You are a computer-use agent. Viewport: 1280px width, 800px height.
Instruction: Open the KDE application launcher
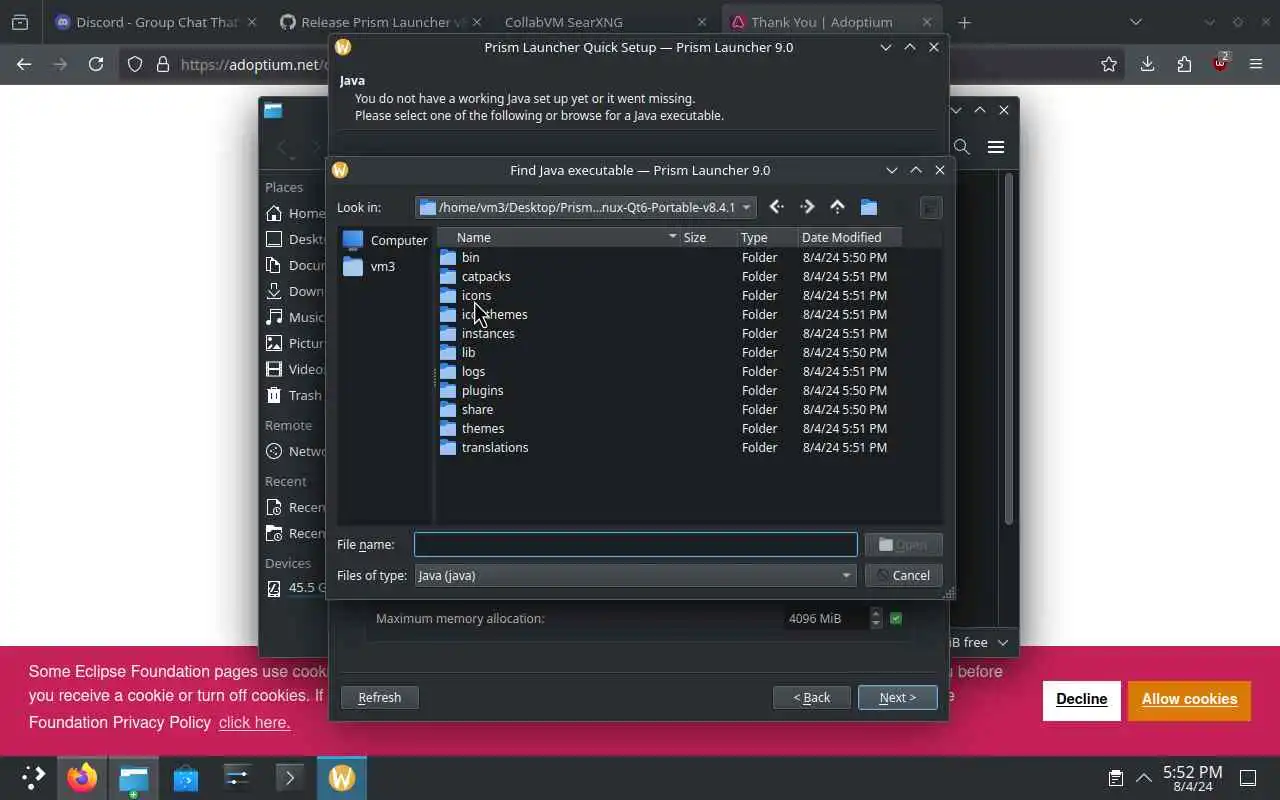[x=33, y=777]
